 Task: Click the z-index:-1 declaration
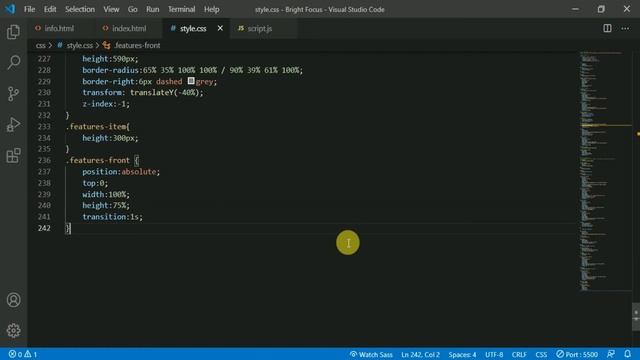106,104
